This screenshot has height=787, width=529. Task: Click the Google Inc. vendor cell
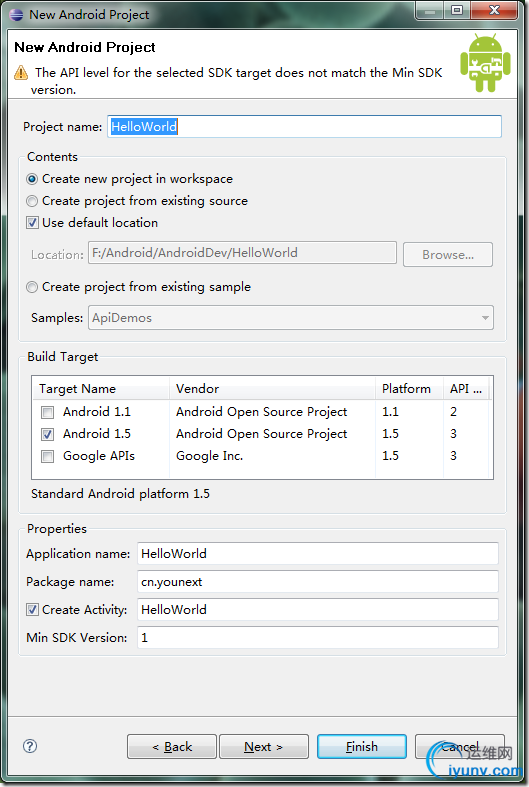click(210, 456)
